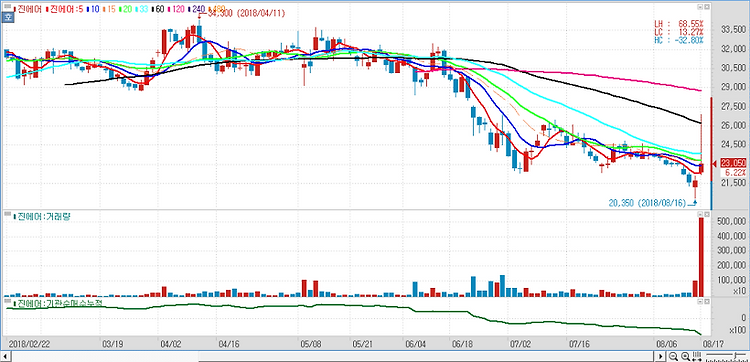Viewport: 750px width, 362px height.
Task: Select the 240-day moving average legend
Action: point(197,9)
